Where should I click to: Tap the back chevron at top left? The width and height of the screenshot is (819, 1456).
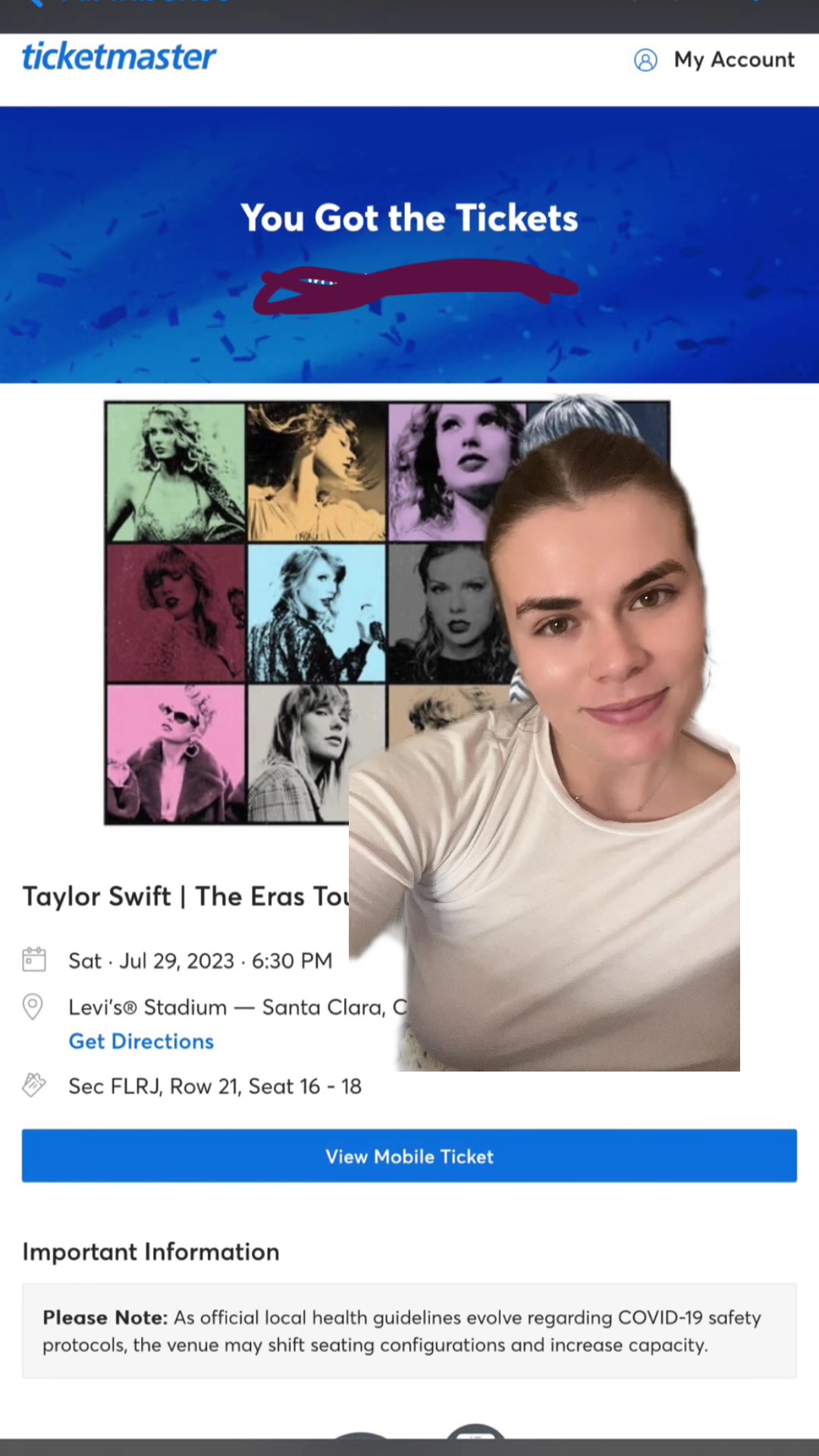click(34, 3)
